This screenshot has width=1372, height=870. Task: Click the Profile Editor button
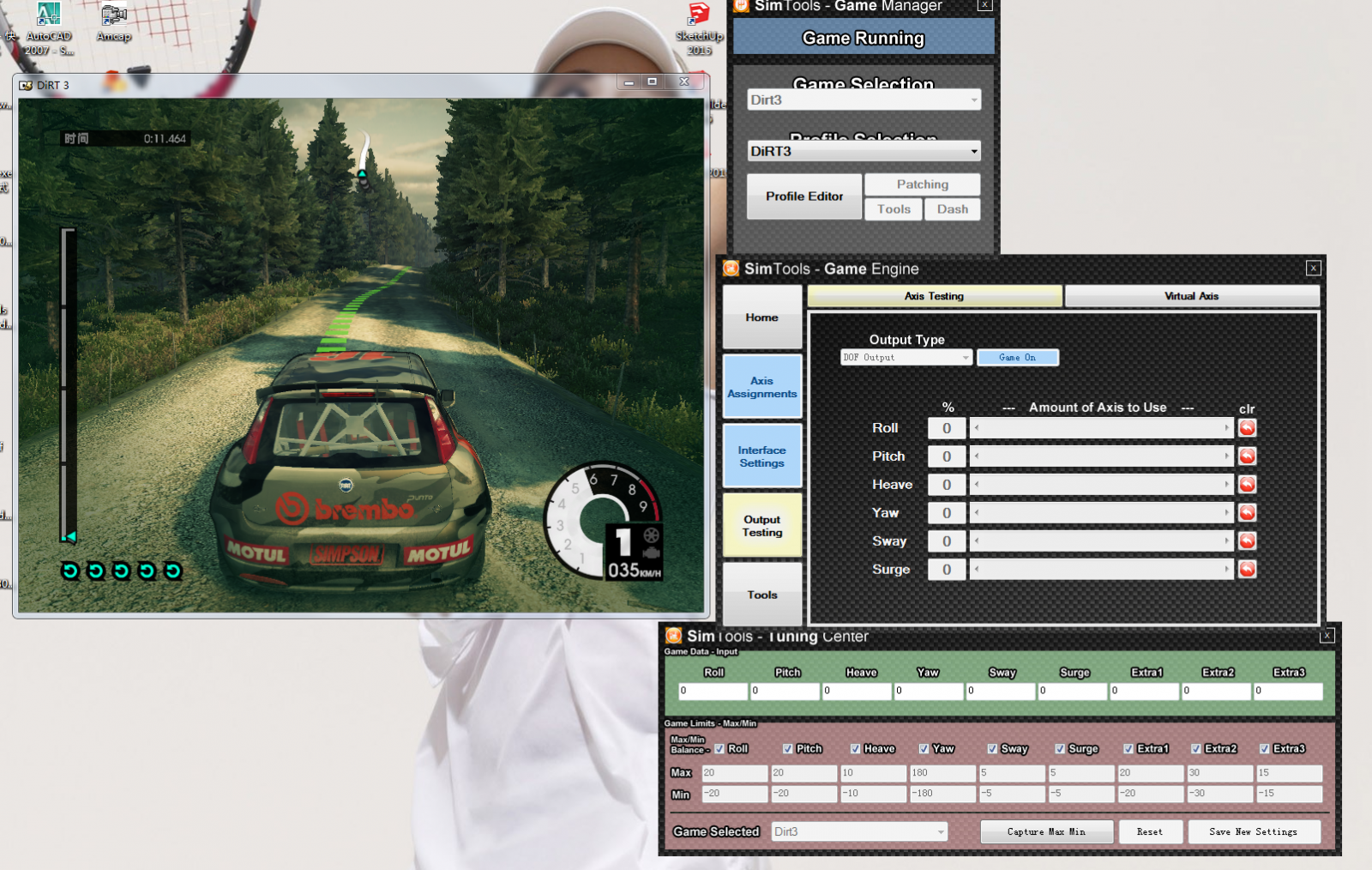(804, 196)
